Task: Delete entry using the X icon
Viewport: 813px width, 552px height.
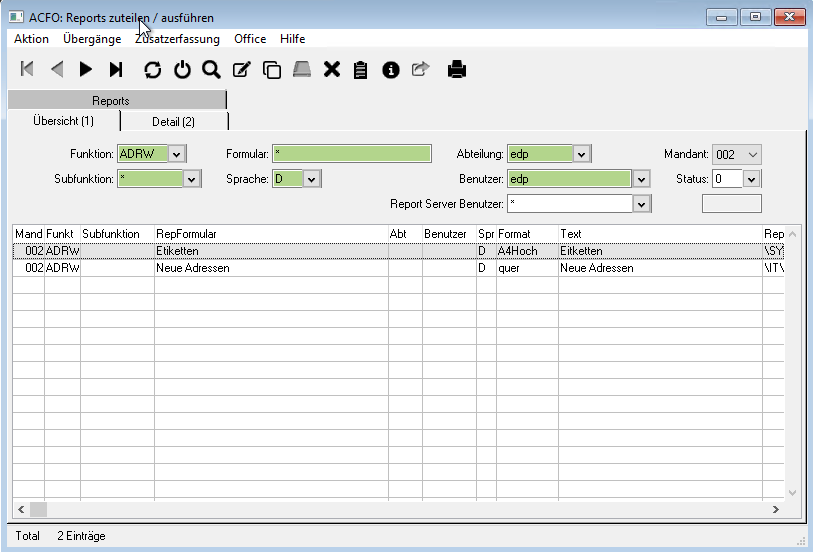Action: [x=332, y=69]
